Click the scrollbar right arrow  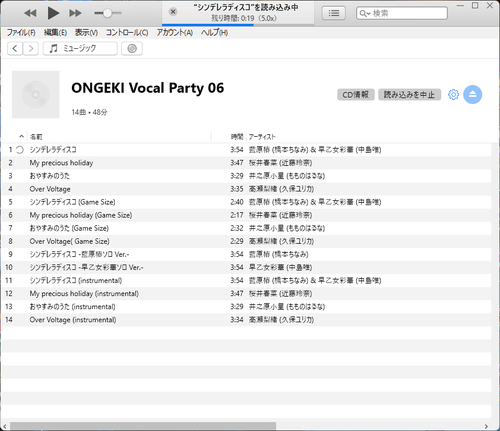[486, 426]
